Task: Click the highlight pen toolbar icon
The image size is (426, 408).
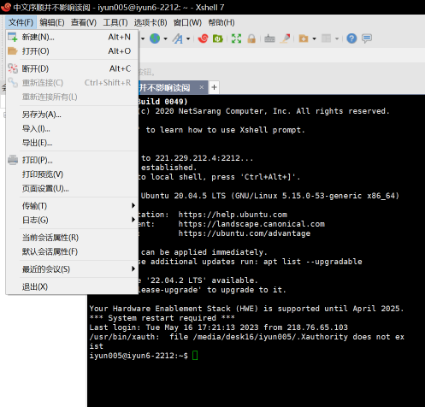Action: click(x=285, y=38)
